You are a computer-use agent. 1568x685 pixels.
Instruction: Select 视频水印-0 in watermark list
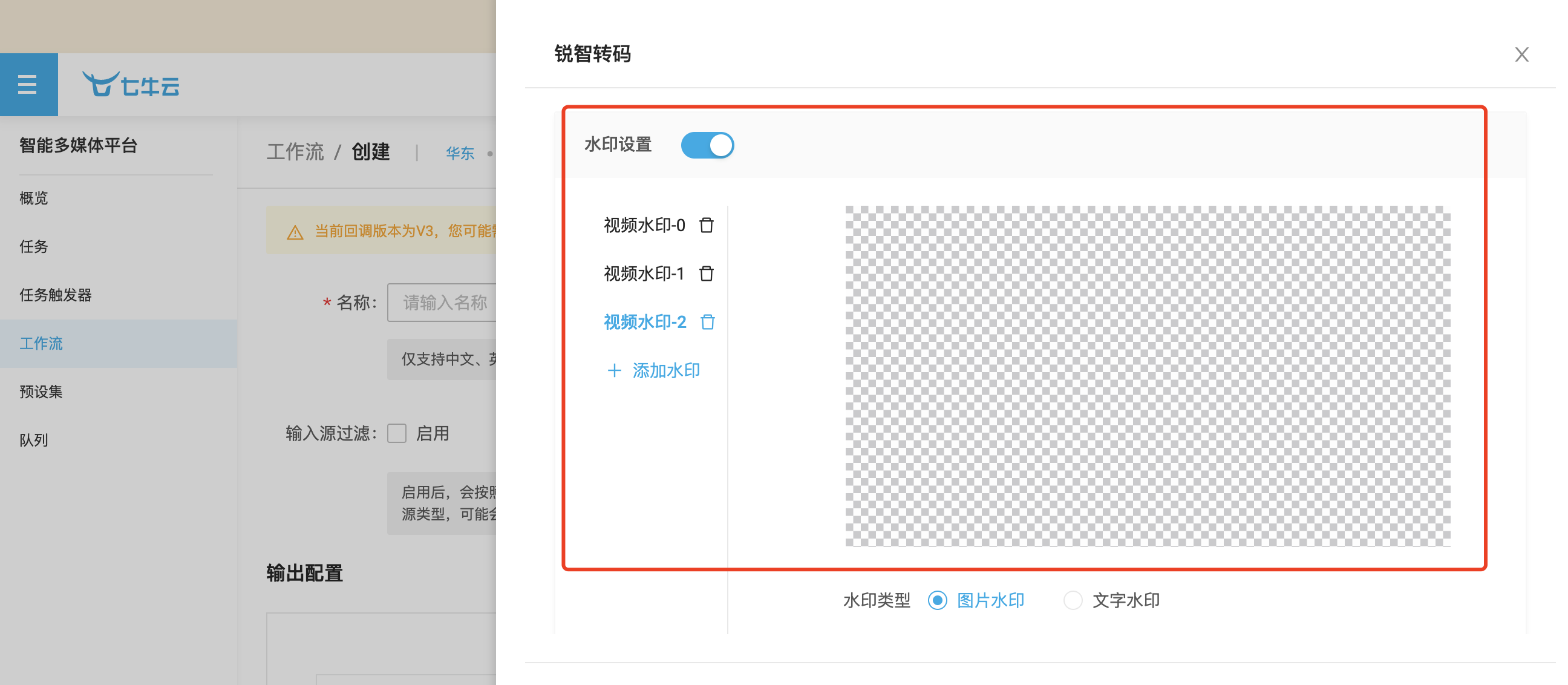pyautogui.click(x=644, y=225)
